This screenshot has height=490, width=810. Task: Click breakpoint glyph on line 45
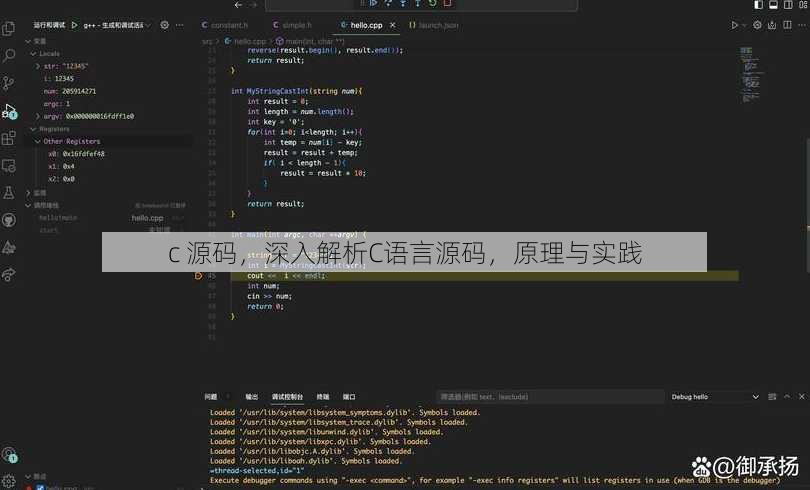(198, 276)
